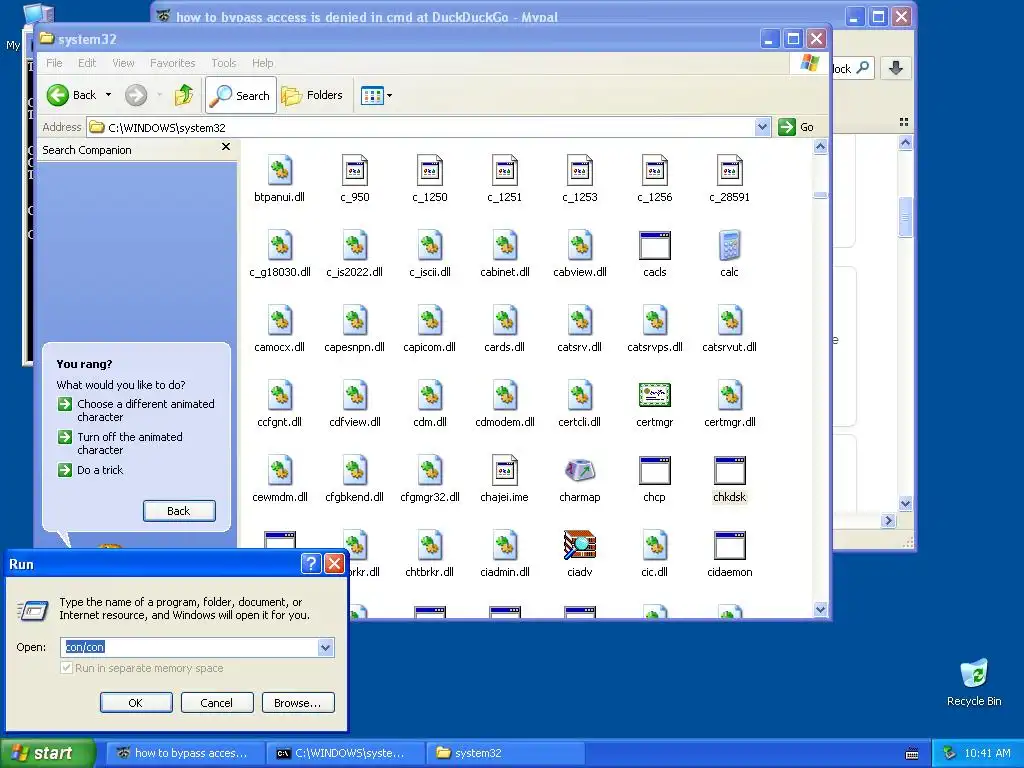Select the cdmodem.dll file icon
The width and height of the screenshot is (1024, 768).
tap(505, 396)
